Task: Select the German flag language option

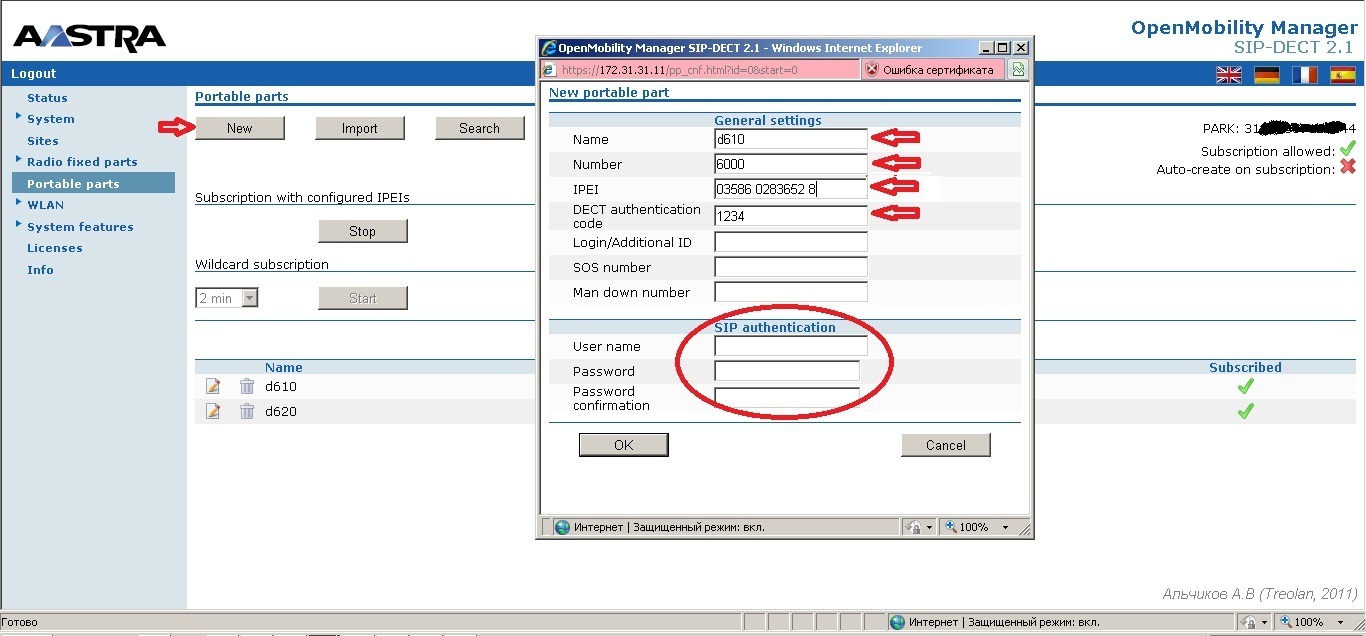Action: point(1266,75)
